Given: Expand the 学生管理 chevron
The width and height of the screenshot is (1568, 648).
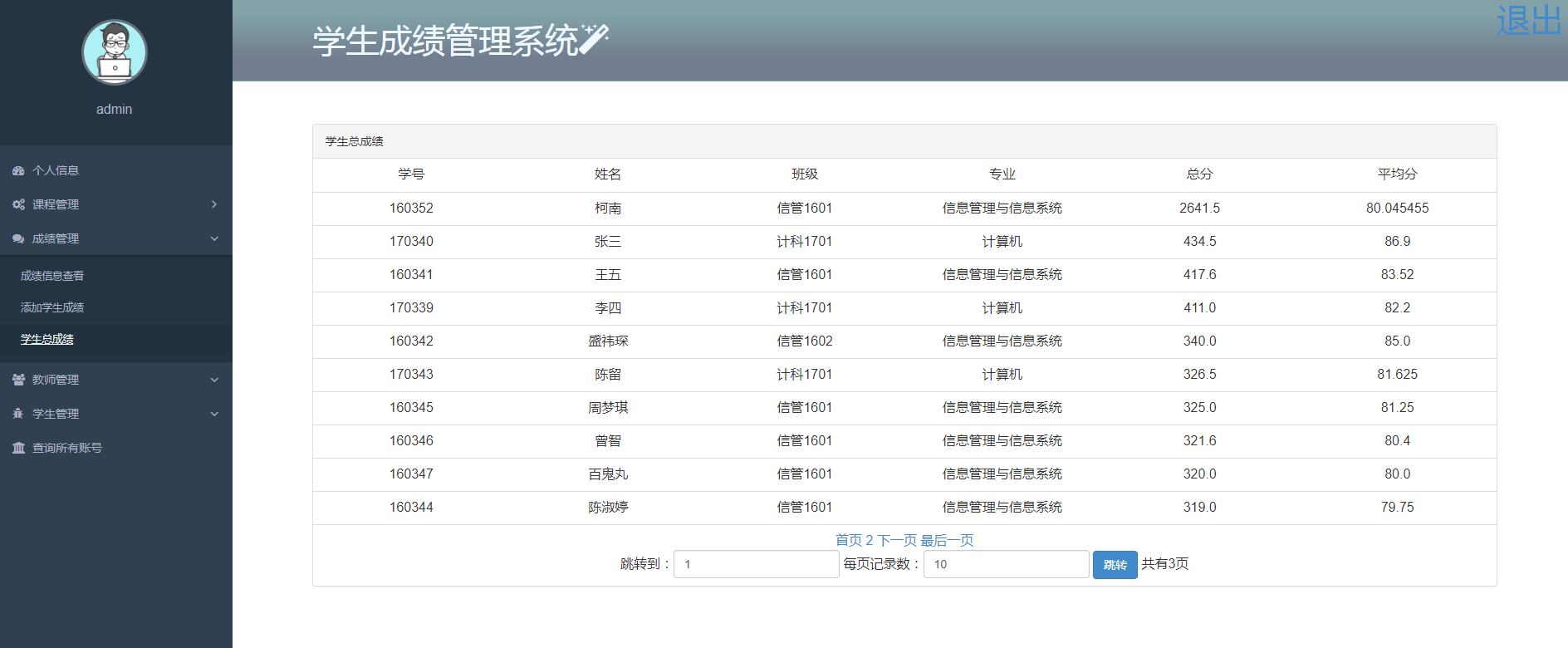Looking at the screenshot, I should 214,414.
